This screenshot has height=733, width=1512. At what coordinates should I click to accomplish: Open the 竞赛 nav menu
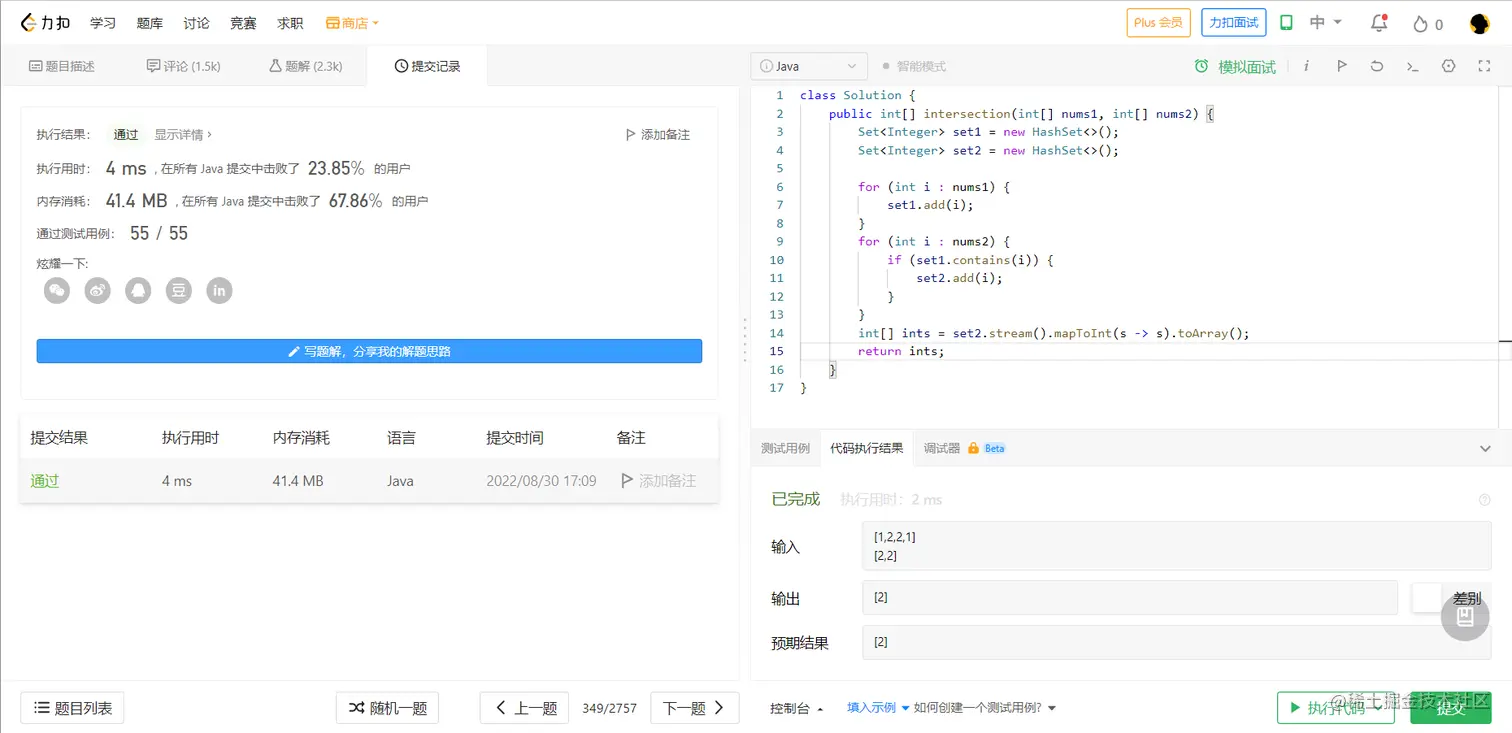[x=243, y=23]
